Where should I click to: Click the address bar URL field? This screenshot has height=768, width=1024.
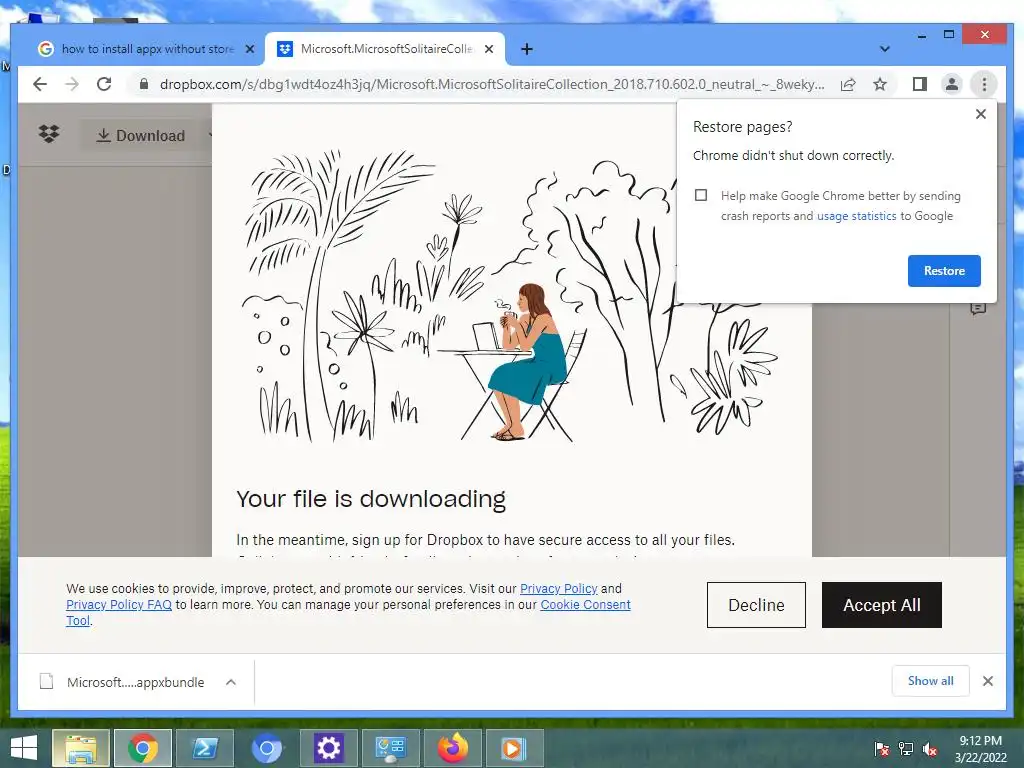pyautogui.click(x=492, y=84)
